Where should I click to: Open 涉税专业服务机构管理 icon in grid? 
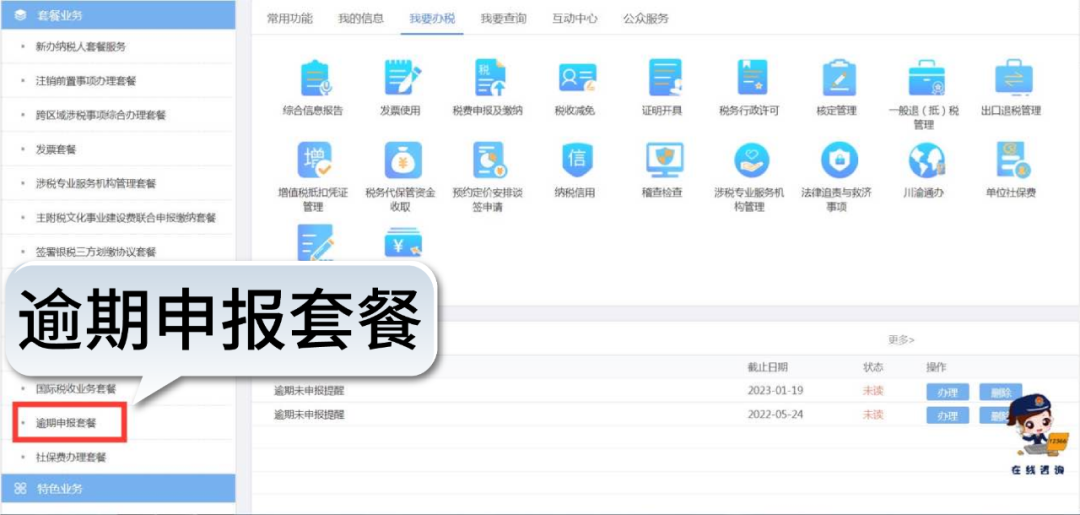coord(751,160)
